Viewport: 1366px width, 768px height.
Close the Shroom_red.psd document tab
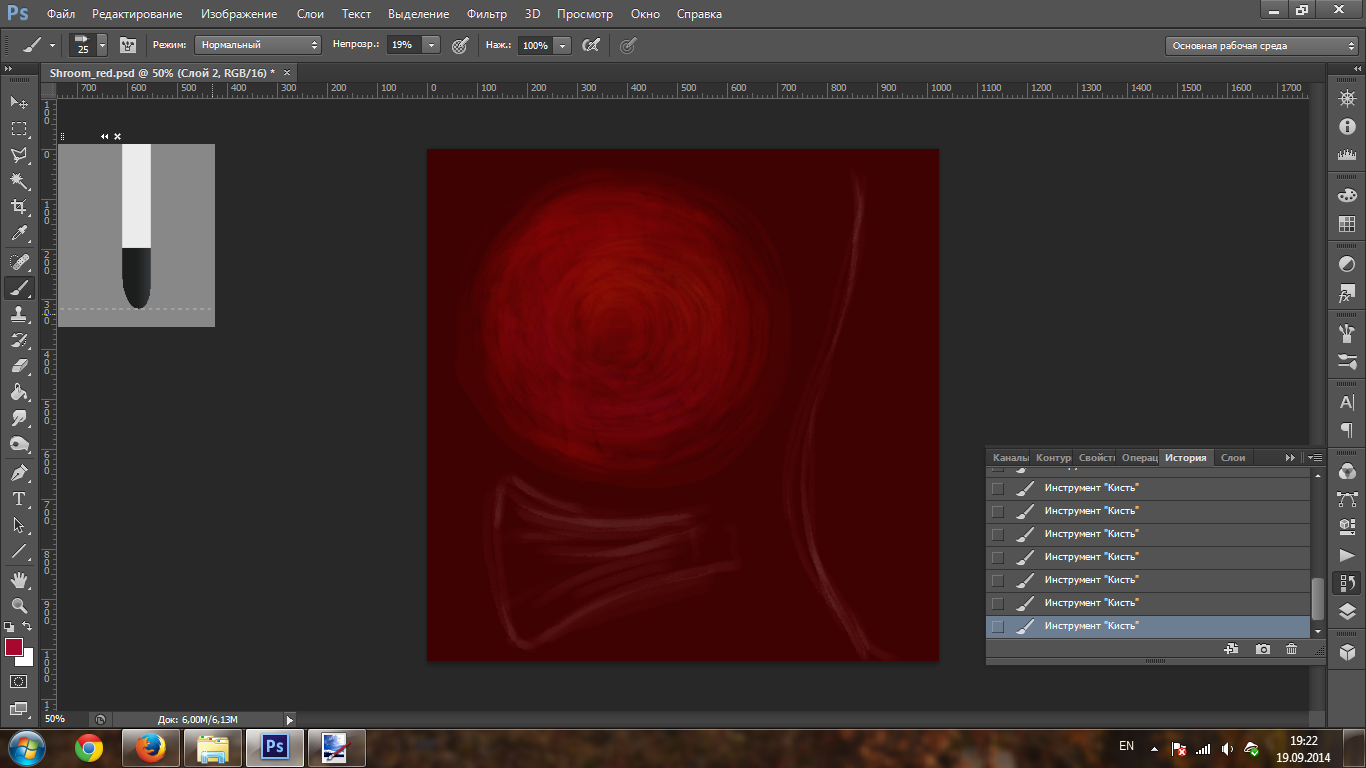287,73
